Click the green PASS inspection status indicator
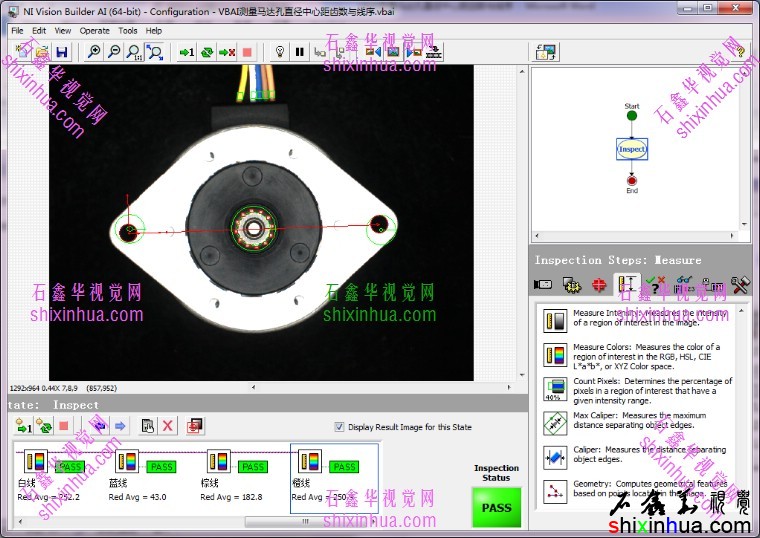Viewport: 760px width, 538px height. 496,507
